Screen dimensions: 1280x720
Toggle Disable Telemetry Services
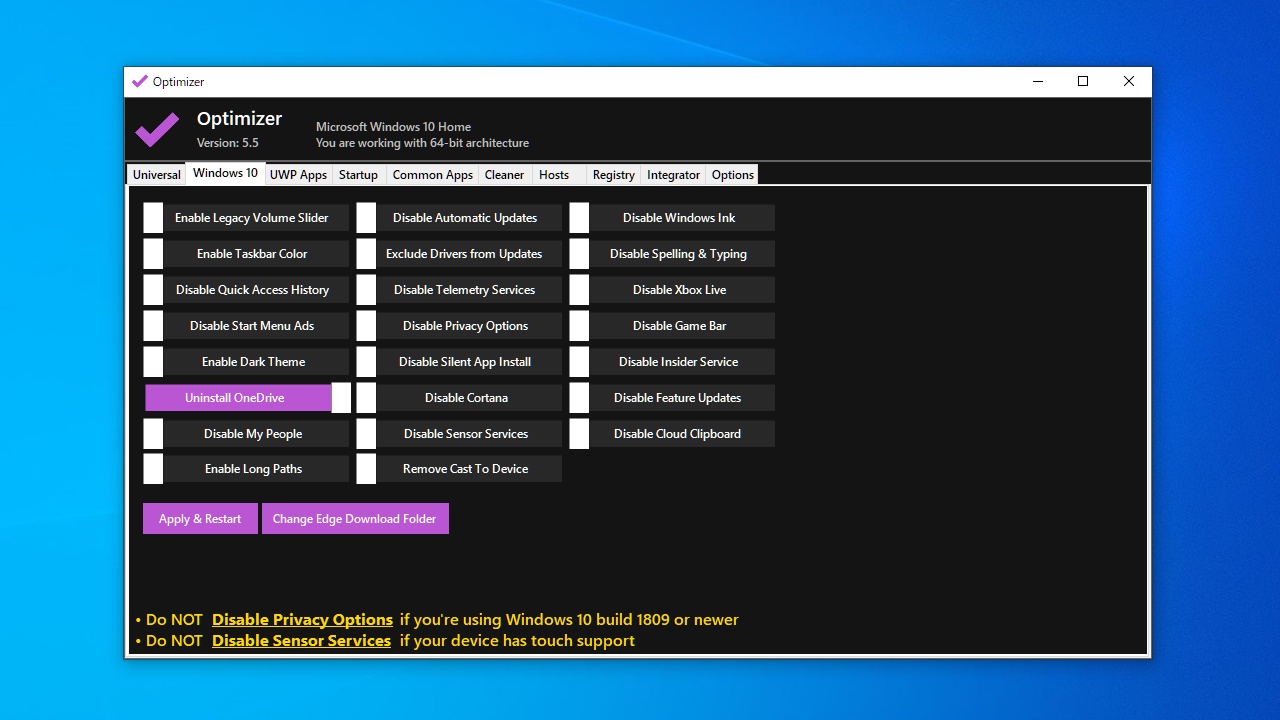tap(459, 290)
